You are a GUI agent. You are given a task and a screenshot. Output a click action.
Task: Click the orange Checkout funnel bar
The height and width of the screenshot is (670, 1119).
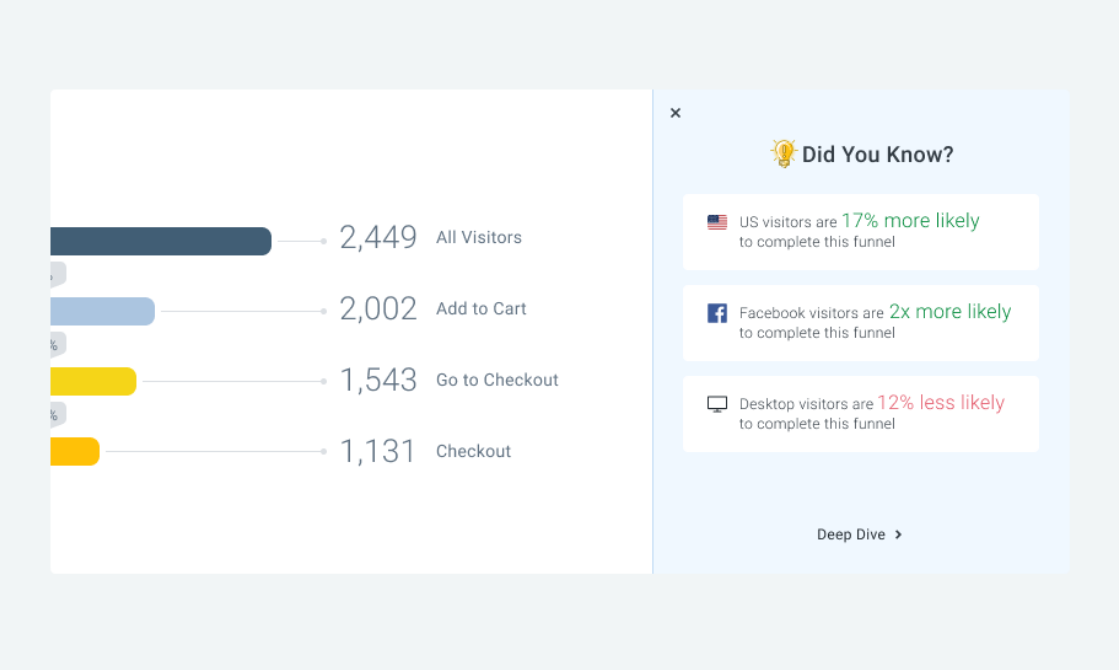click(x=75, y=451)
